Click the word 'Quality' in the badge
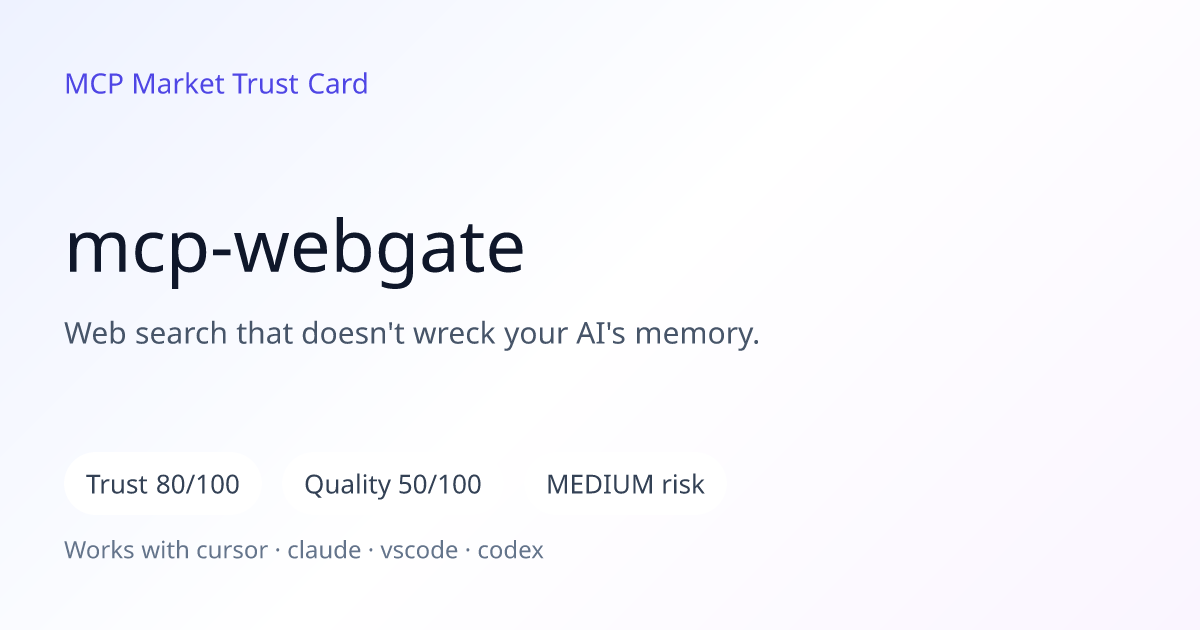 click(347, 486)
